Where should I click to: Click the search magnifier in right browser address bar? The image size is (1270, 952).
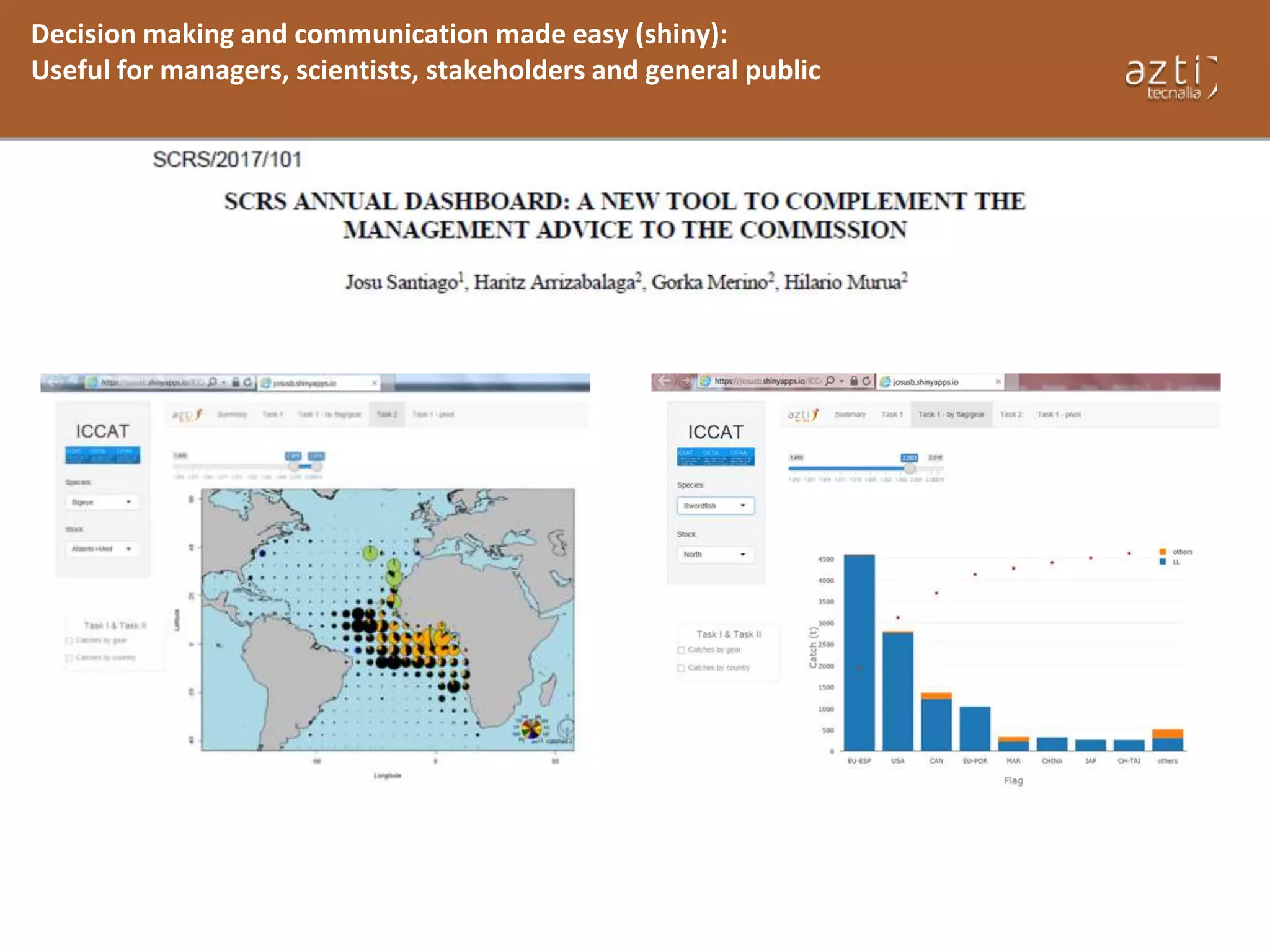point(830,381)
